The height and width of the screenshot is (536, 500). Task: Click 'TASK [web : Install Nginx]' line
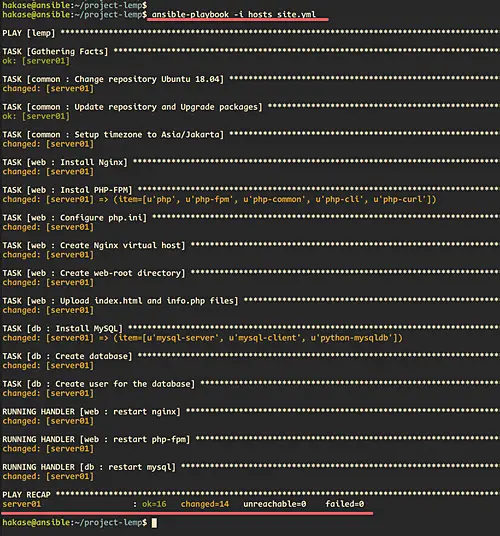(65, 162)
